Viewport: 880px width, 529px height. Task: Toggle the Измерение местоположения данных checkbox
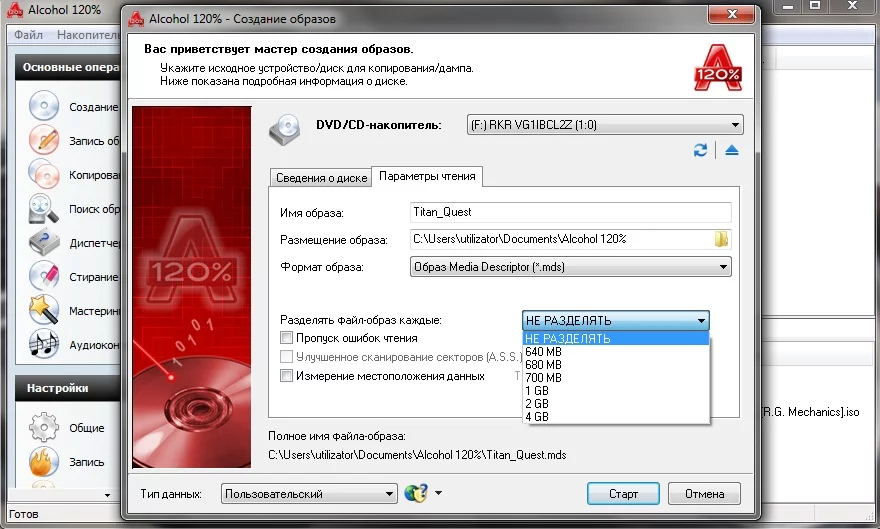pos(286,376)
